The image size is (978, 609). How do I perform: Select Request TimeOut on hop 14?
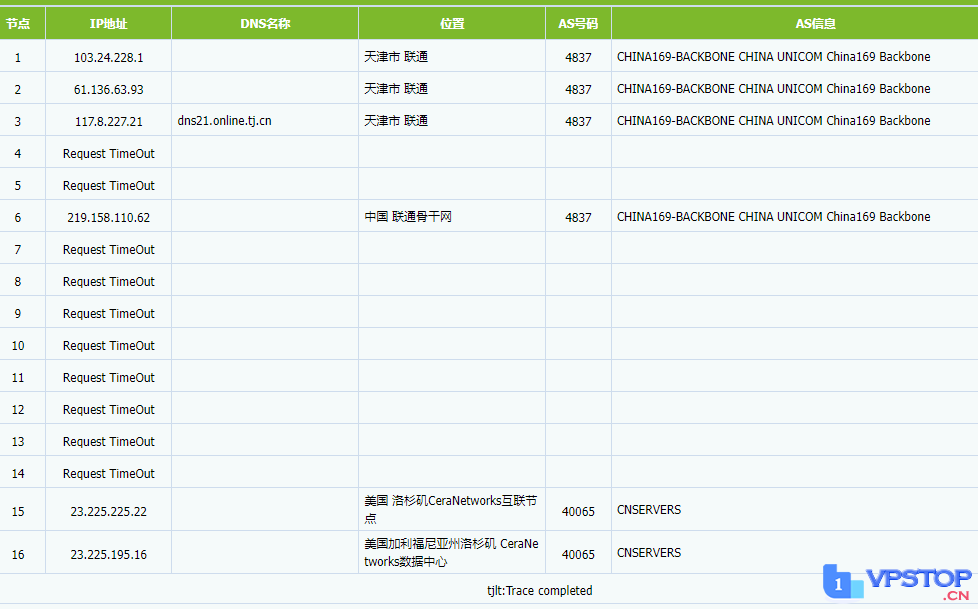point(109,474)
